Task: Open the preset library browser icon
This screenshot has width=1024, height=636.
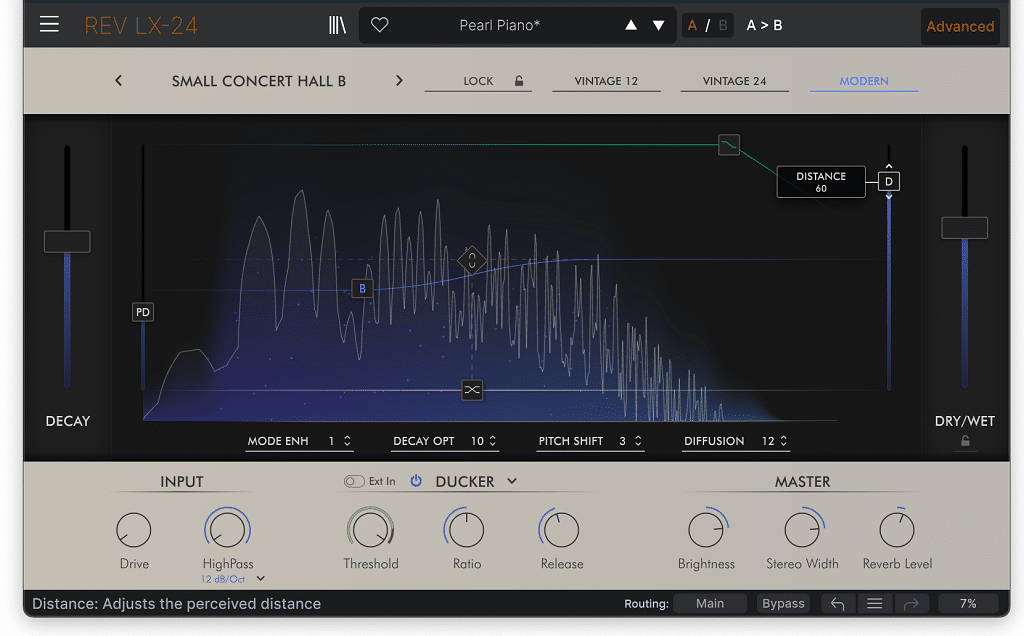Action: coord(337,25)
